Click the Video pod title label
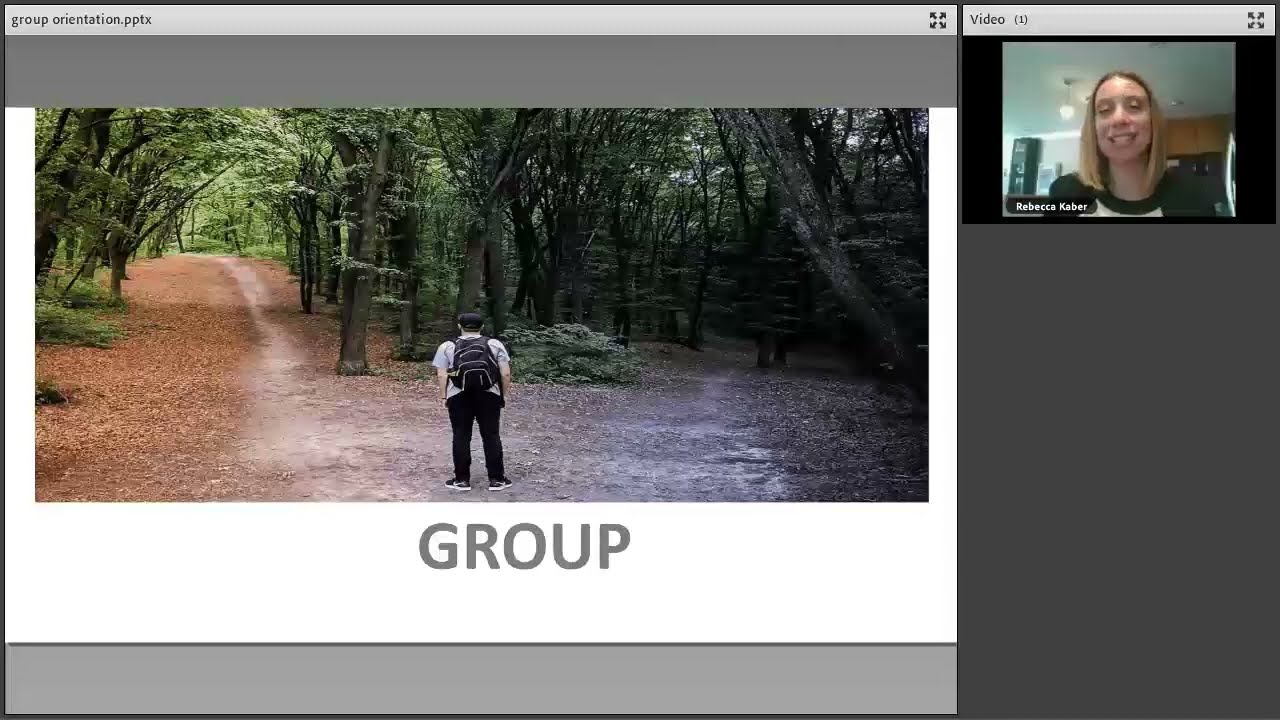1280x720 pixels. (987, 20)
